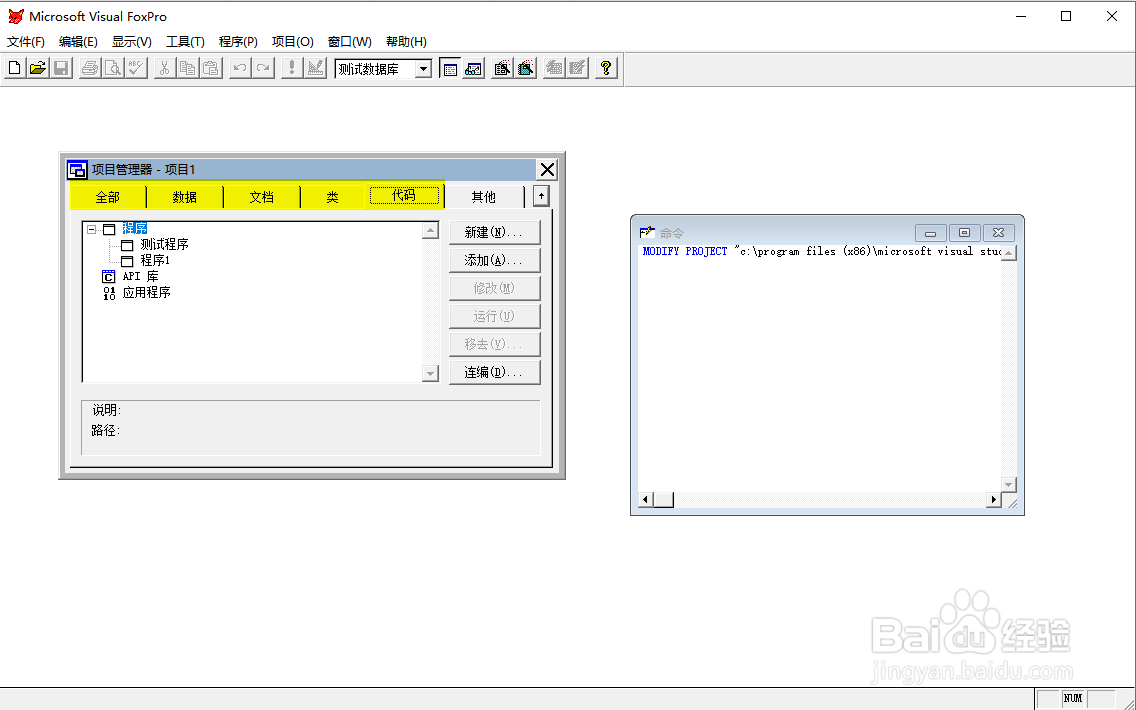Click the New file toolbar icon

click(14, 68)
